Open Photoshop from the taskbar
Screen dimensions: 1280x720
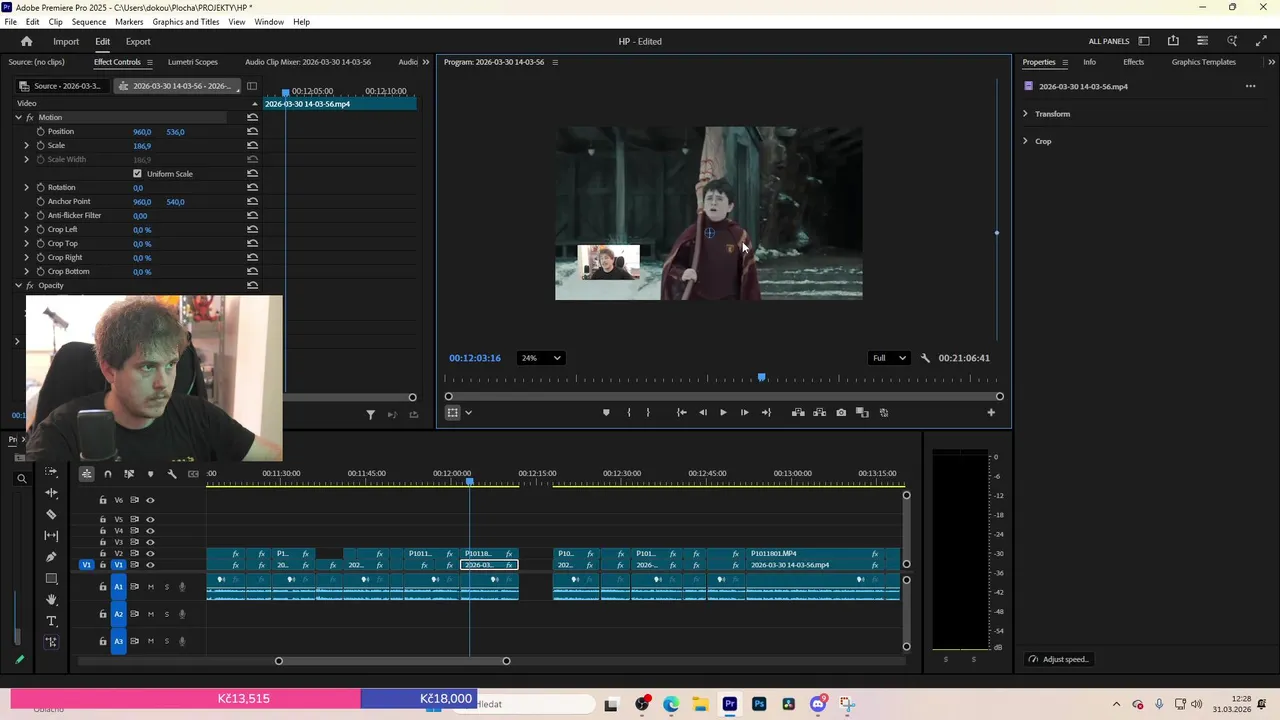point(759,704)
